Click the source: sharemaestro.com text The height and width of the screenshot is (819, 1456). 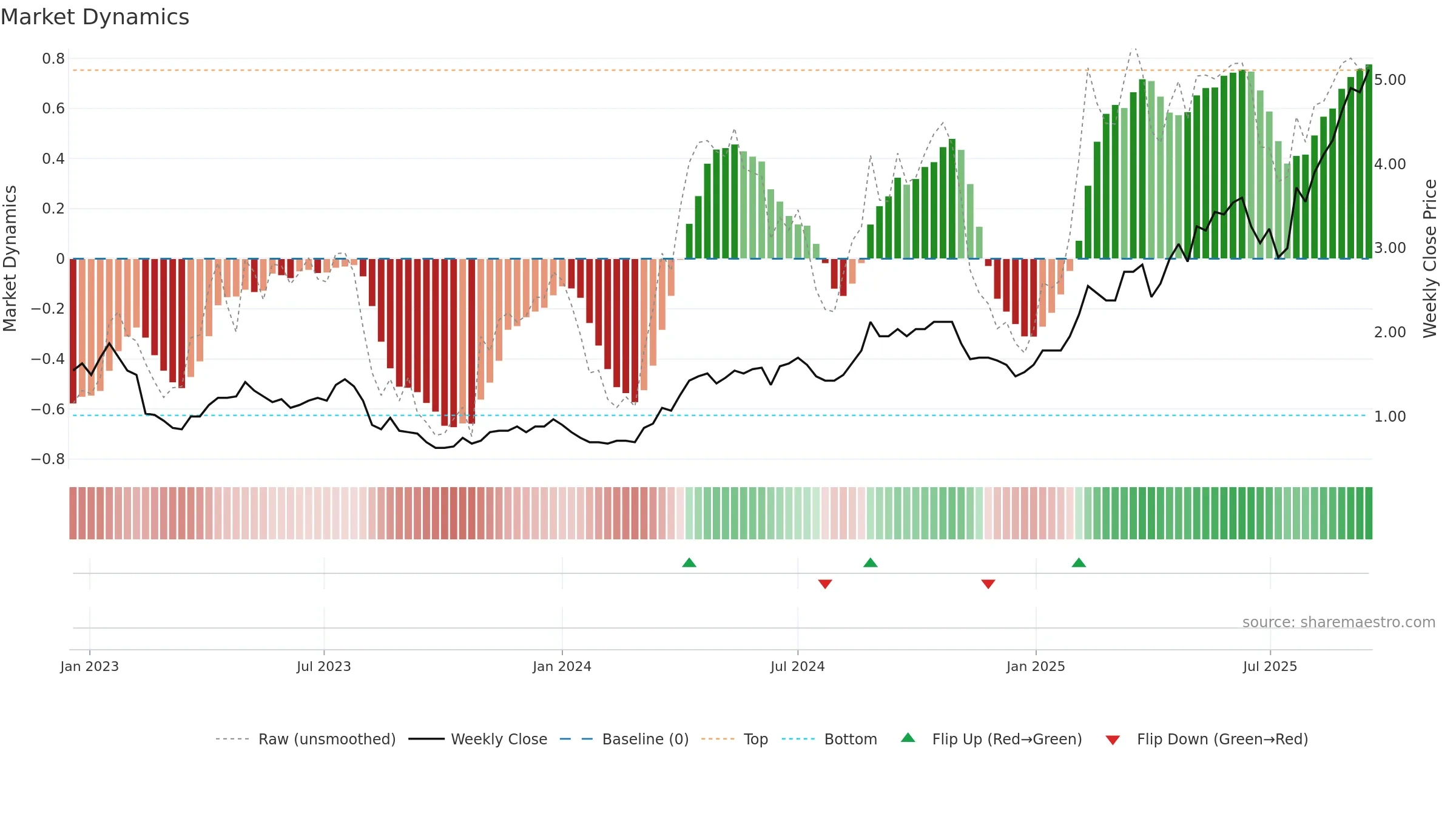[1339, 622]
